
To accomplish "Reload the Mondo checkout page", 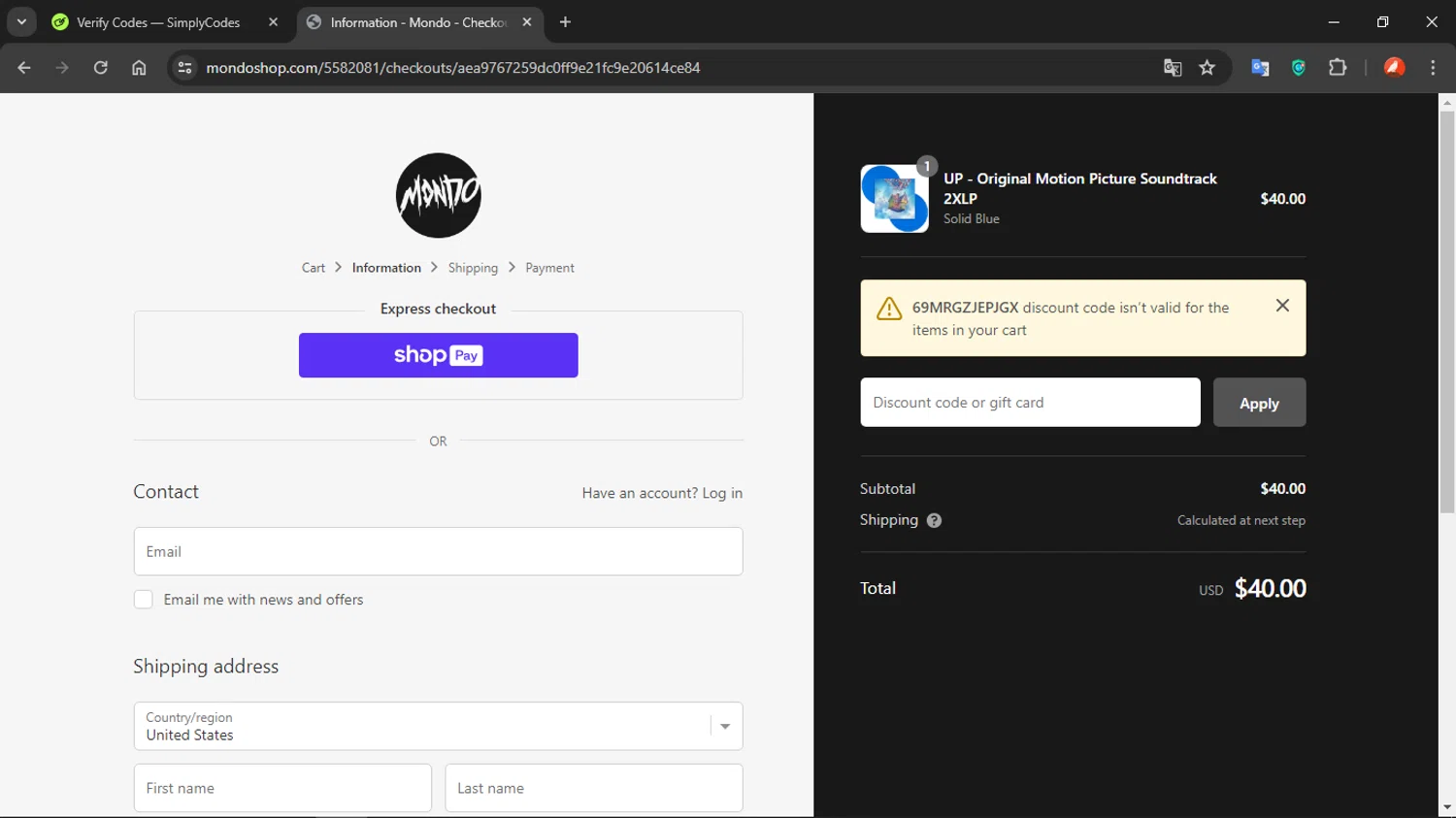I will point(101,68).
